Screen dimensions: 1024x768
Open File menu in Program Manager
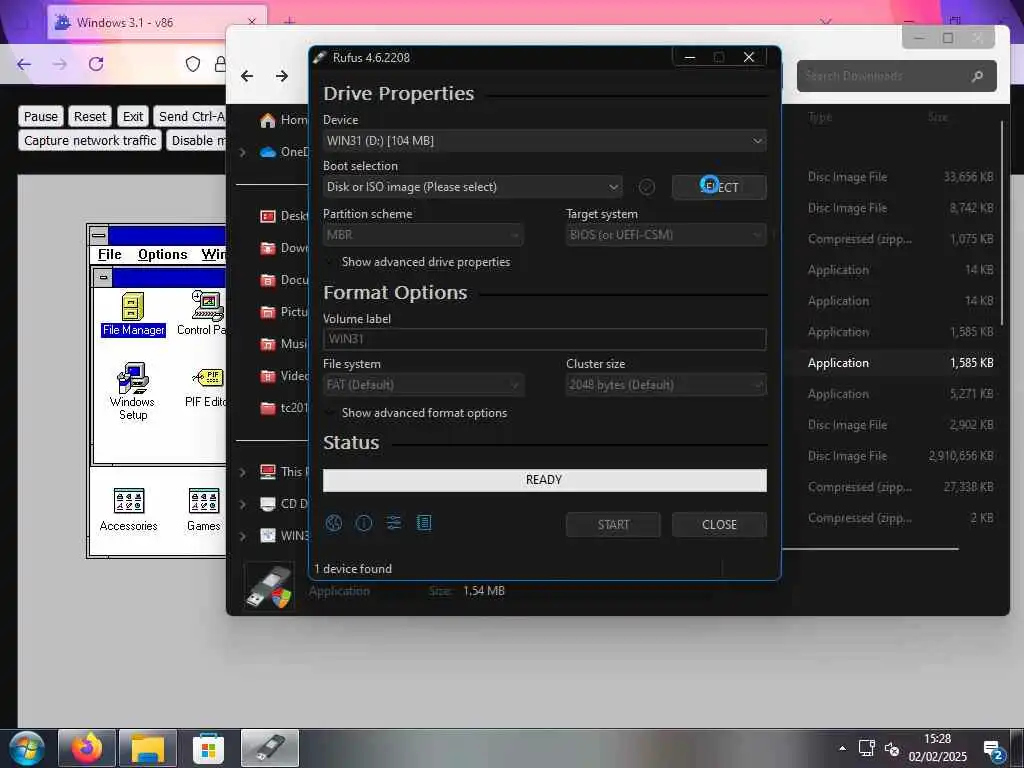click(x=110, y=255)
